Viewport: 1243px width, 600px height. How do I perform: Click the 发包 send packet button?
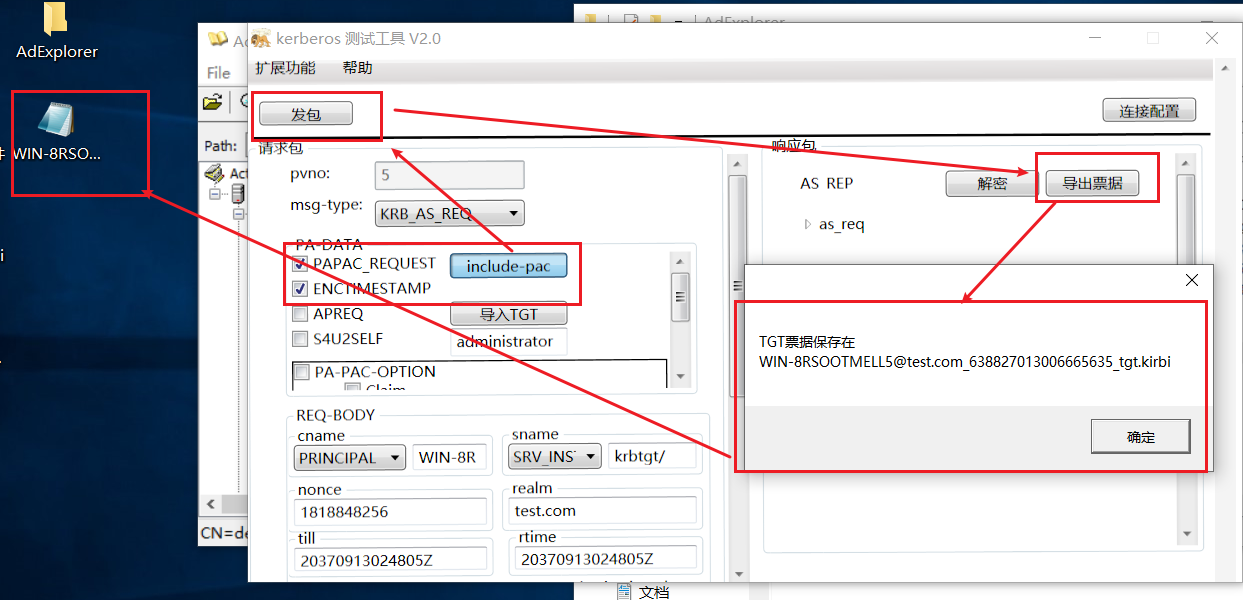coord(305,115)
